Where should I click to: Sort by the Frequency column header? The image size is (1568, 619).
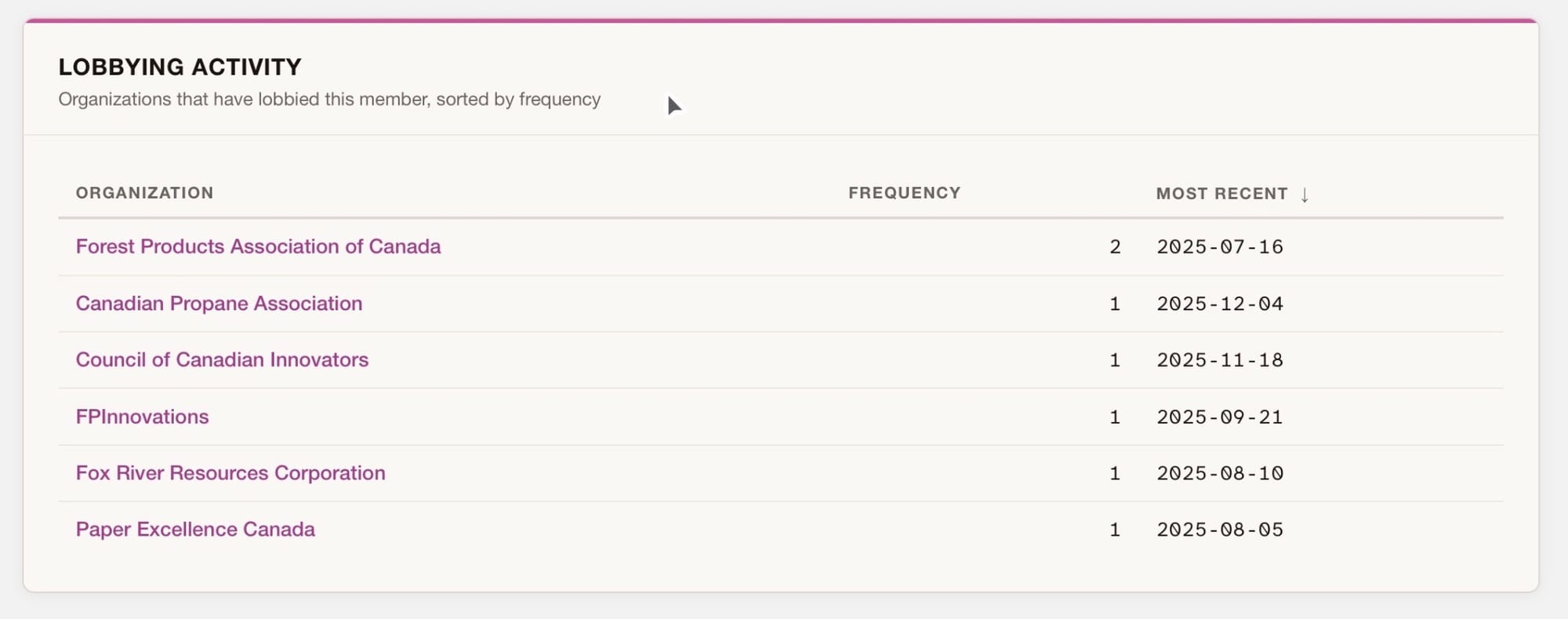click(x=904, y=193)
